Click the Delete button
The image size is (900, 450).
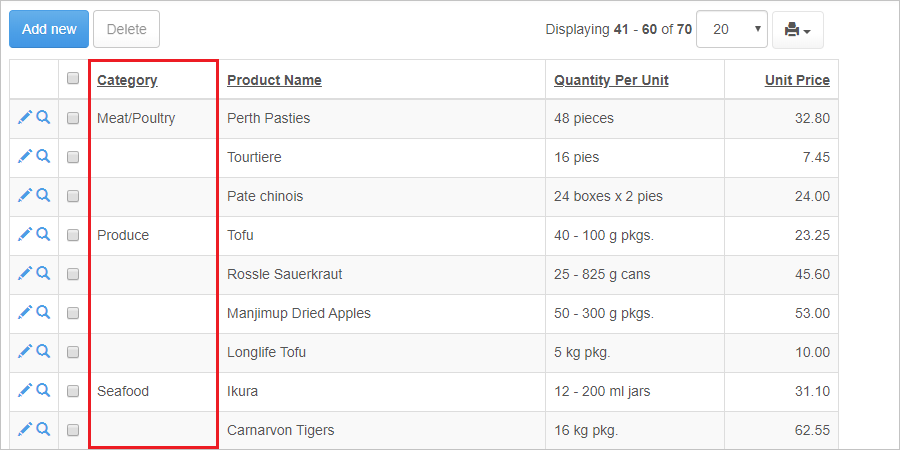(126, 29)
